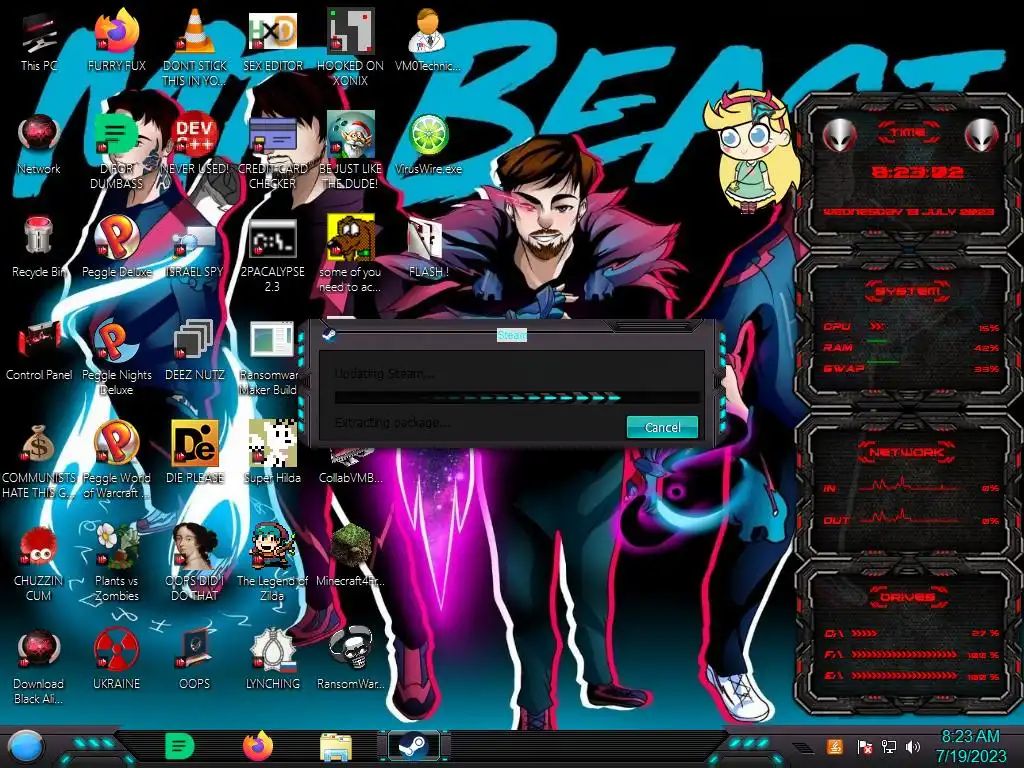Select the OOPS DID I DO THAT portrait icon
This screenshot has width=1024, height=768.
pyautogui.click(x=195, y=564)
